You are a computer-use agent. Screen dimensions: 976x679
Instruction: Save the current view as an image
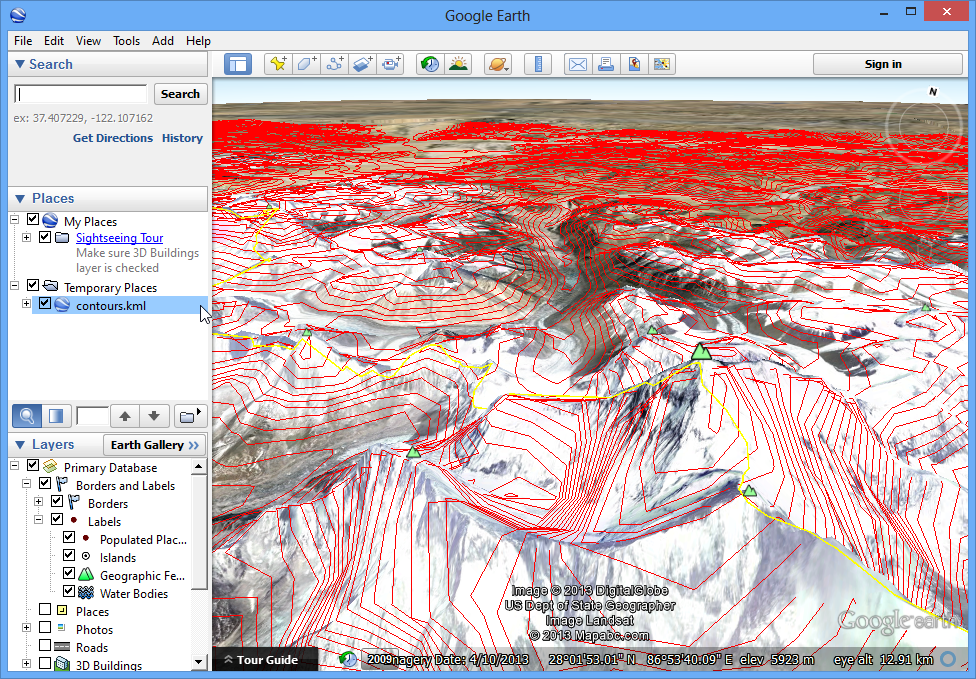click(662, 64)
